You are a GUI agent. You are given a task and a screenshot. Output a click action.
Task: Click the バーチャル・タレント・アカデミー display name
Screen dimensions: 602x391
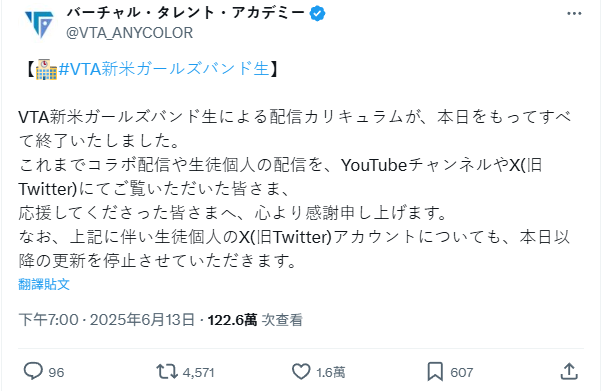coord(186,13)
